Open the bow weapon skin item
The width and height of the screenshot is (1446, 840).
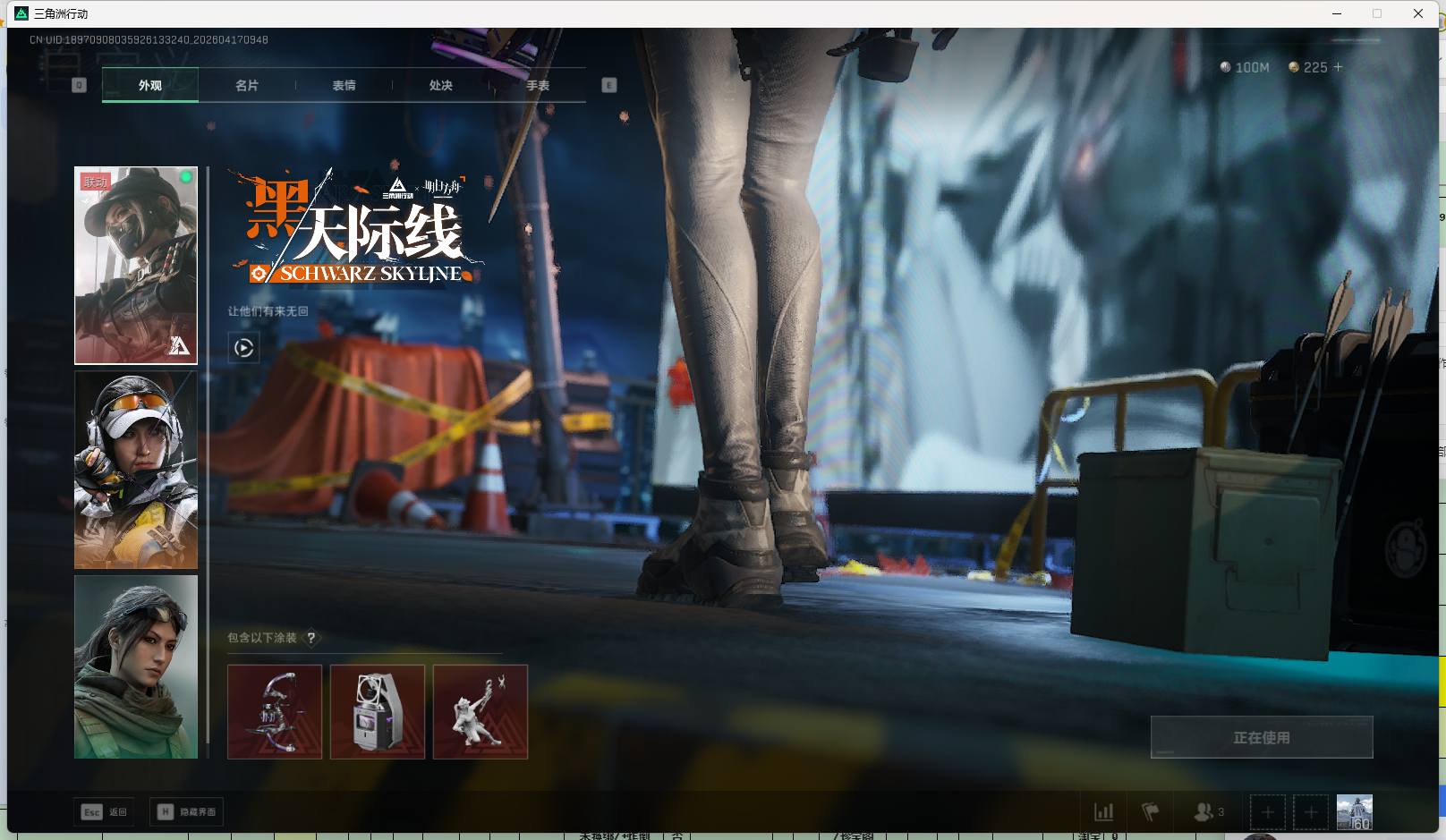(275, 712)
